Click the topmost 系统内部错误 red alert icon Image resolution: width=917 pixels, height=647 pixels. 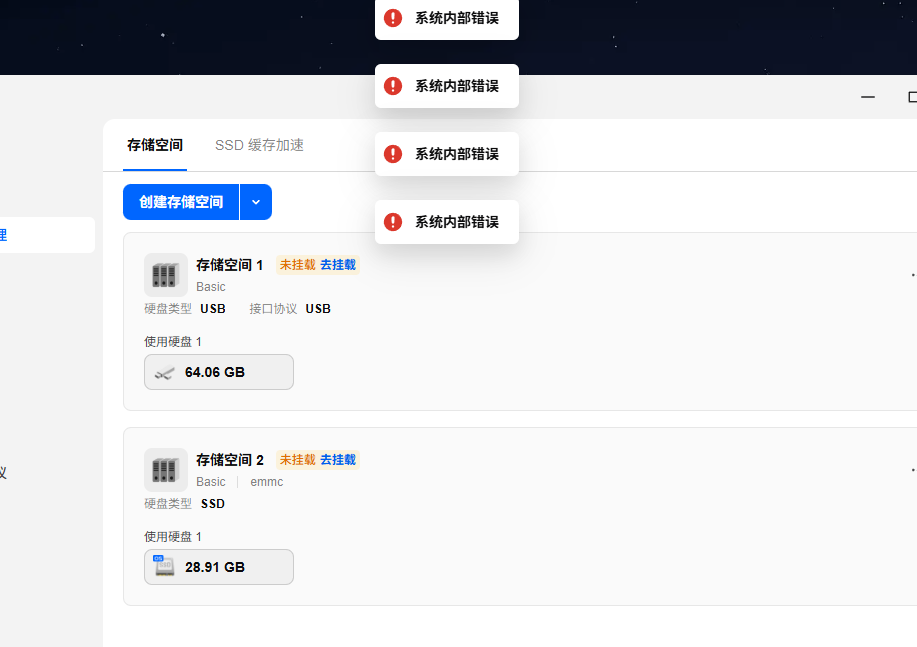point(393,18)
